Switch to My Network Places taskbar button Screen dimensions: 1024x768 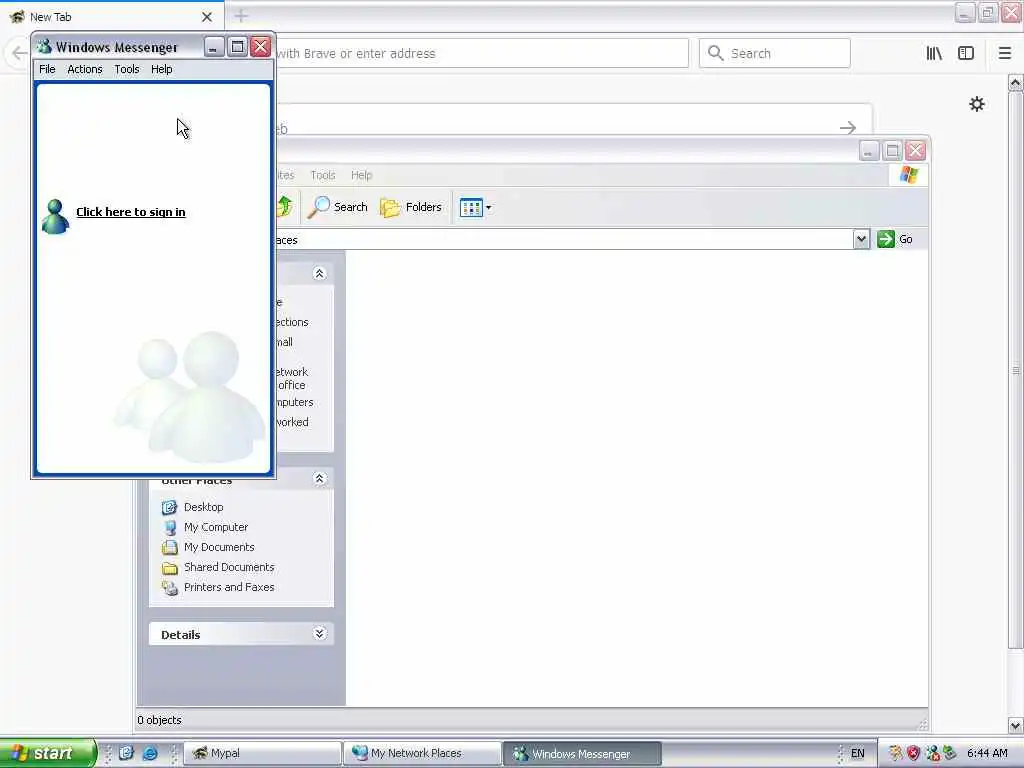423,753
